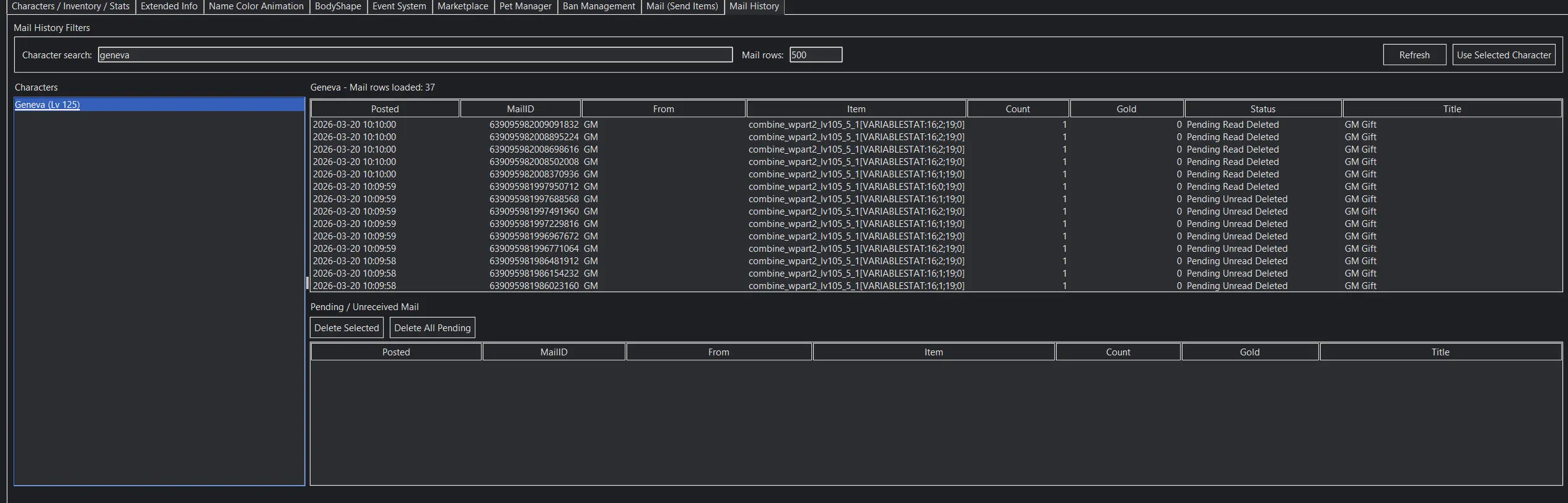Select the mail row with ID 639095981986023160

coord(936,286)
